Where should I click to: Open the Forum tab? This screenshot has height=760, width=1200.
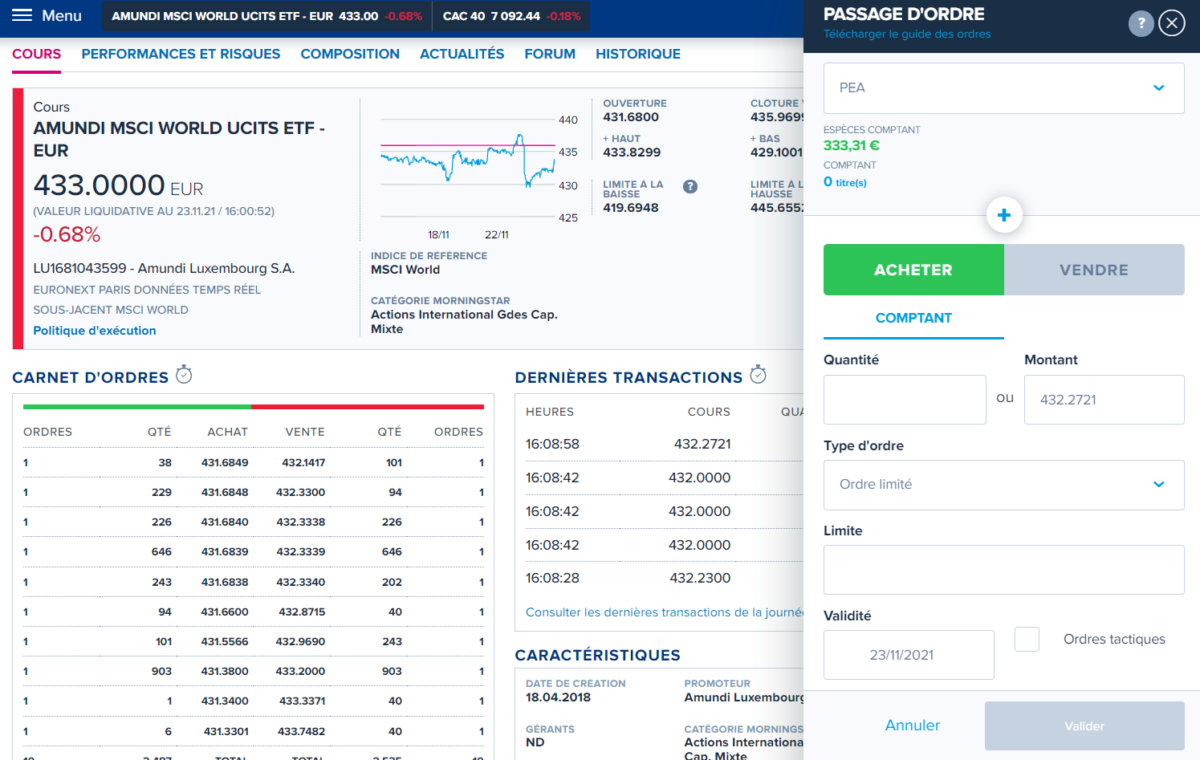550,54
